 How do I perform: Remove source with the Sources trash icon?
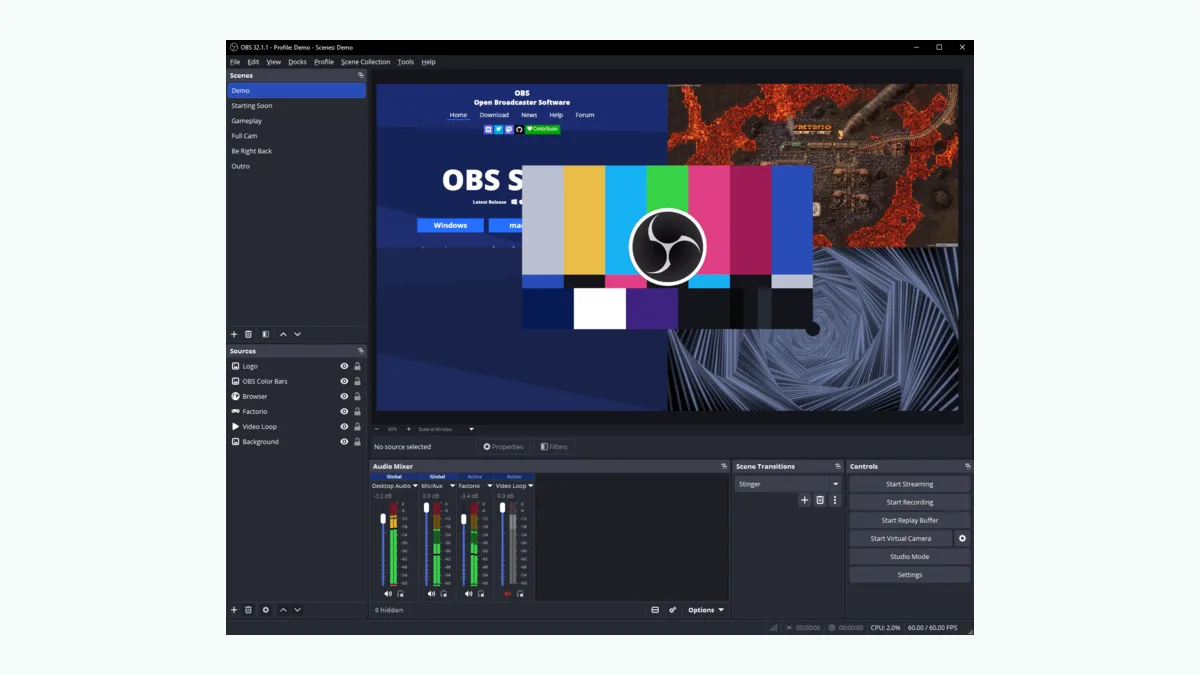[248, 609]
